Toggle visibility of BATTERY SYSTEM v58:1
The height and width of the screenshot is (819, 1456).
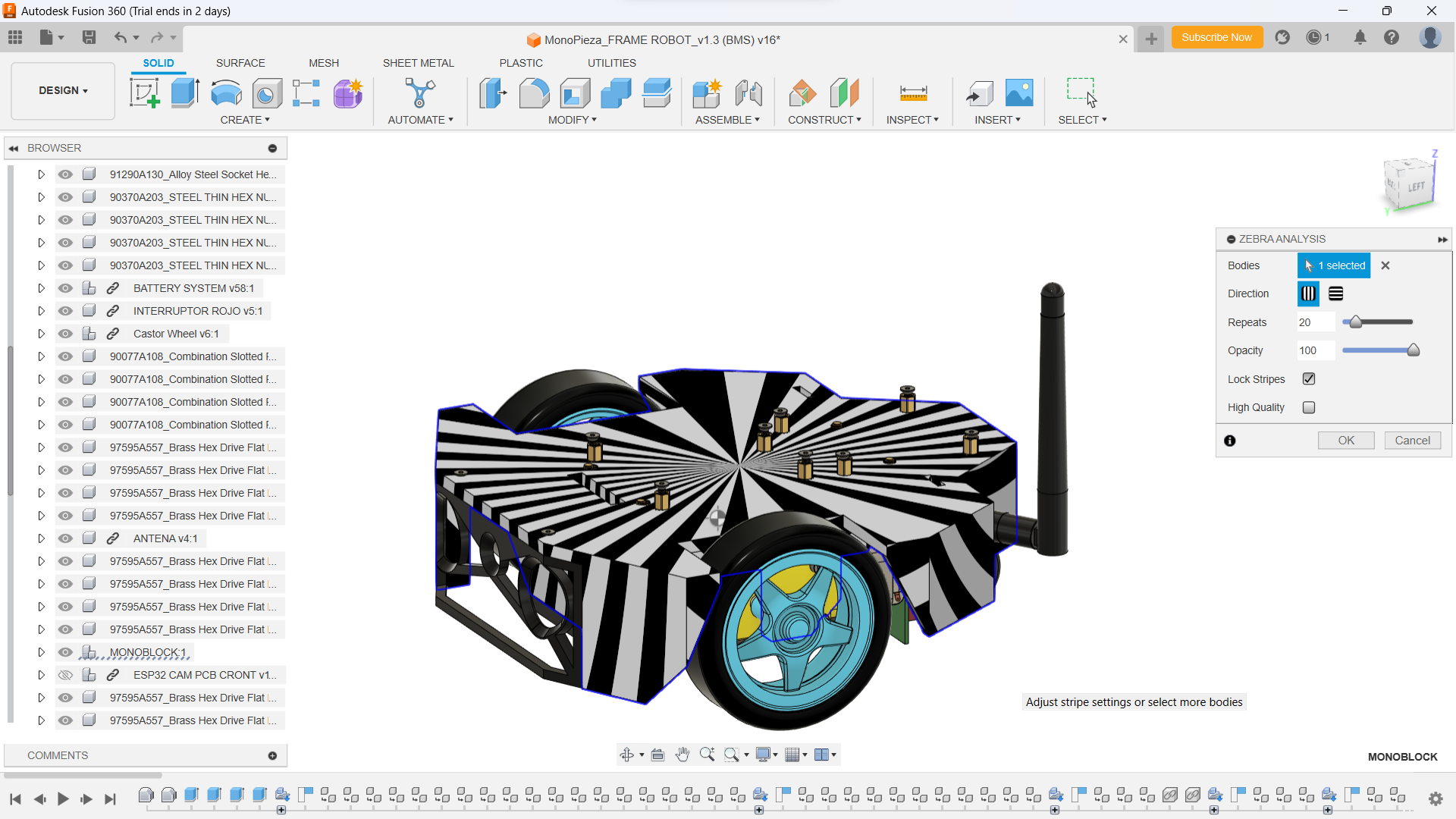(x=65, y=289)
